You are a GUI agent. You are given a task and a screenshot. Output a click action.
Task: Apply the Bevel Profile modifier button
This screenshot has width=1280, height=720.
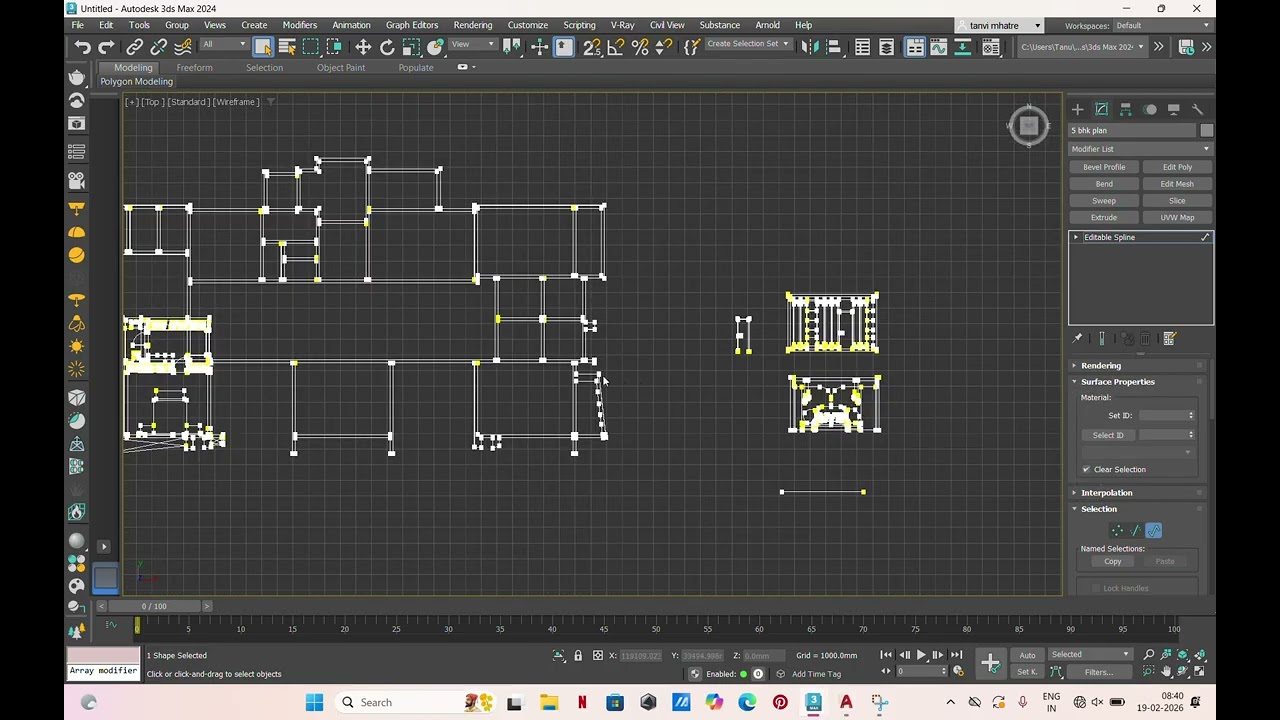point(1104,167)
